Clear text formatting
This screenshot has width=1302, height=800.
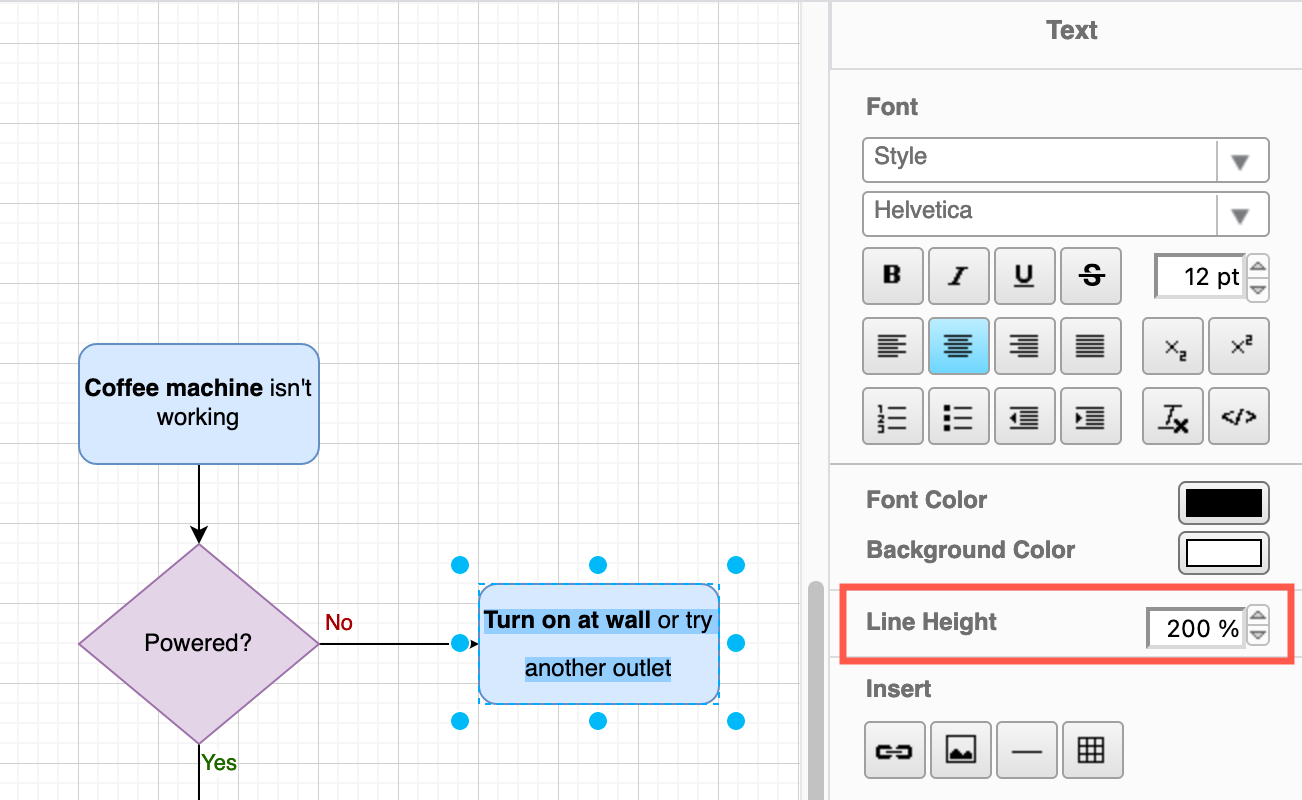point(1173,416)
